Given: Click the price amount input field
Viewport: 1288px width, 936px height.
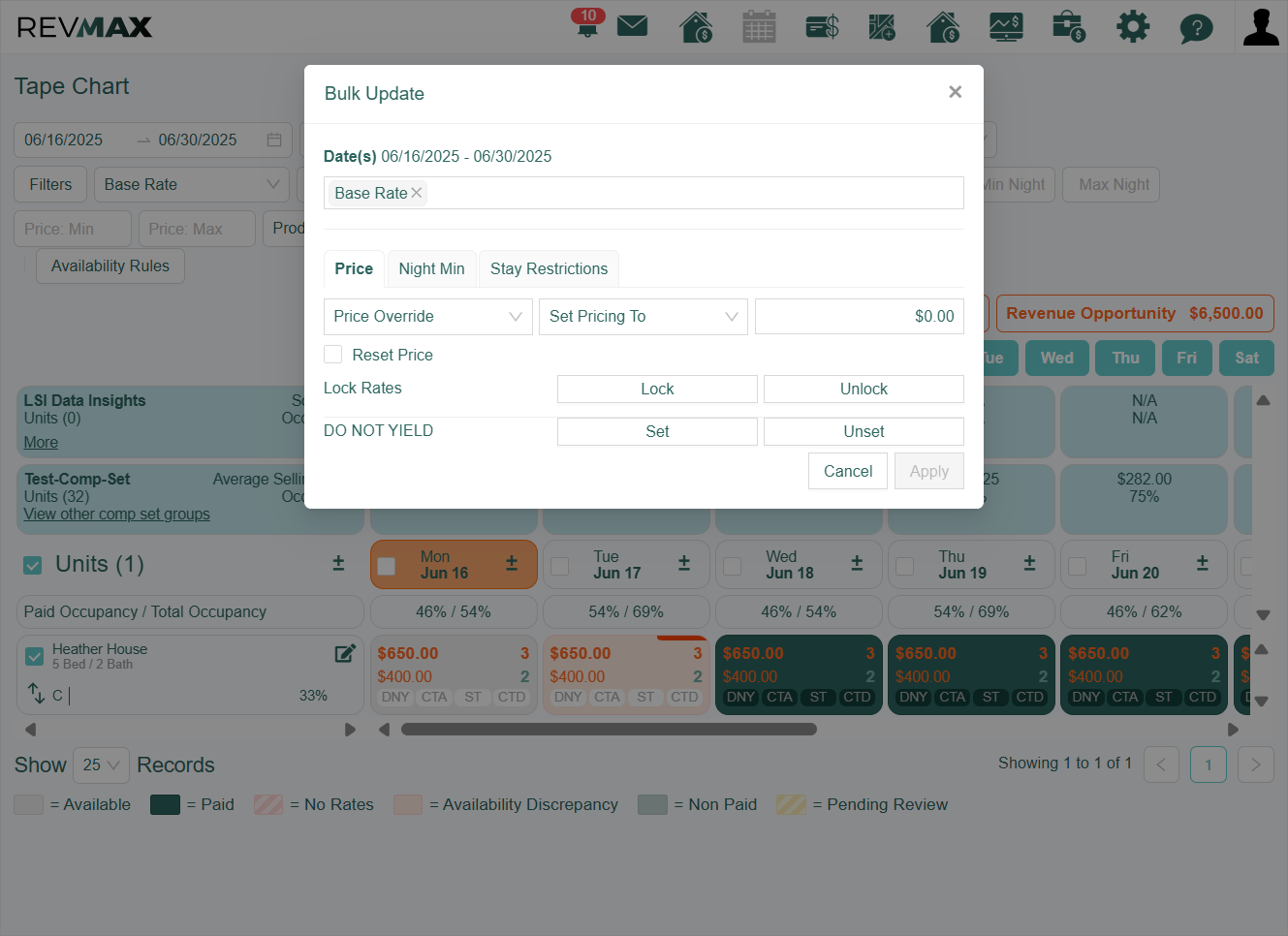Looking at the screenshot, I should point(860,317).
